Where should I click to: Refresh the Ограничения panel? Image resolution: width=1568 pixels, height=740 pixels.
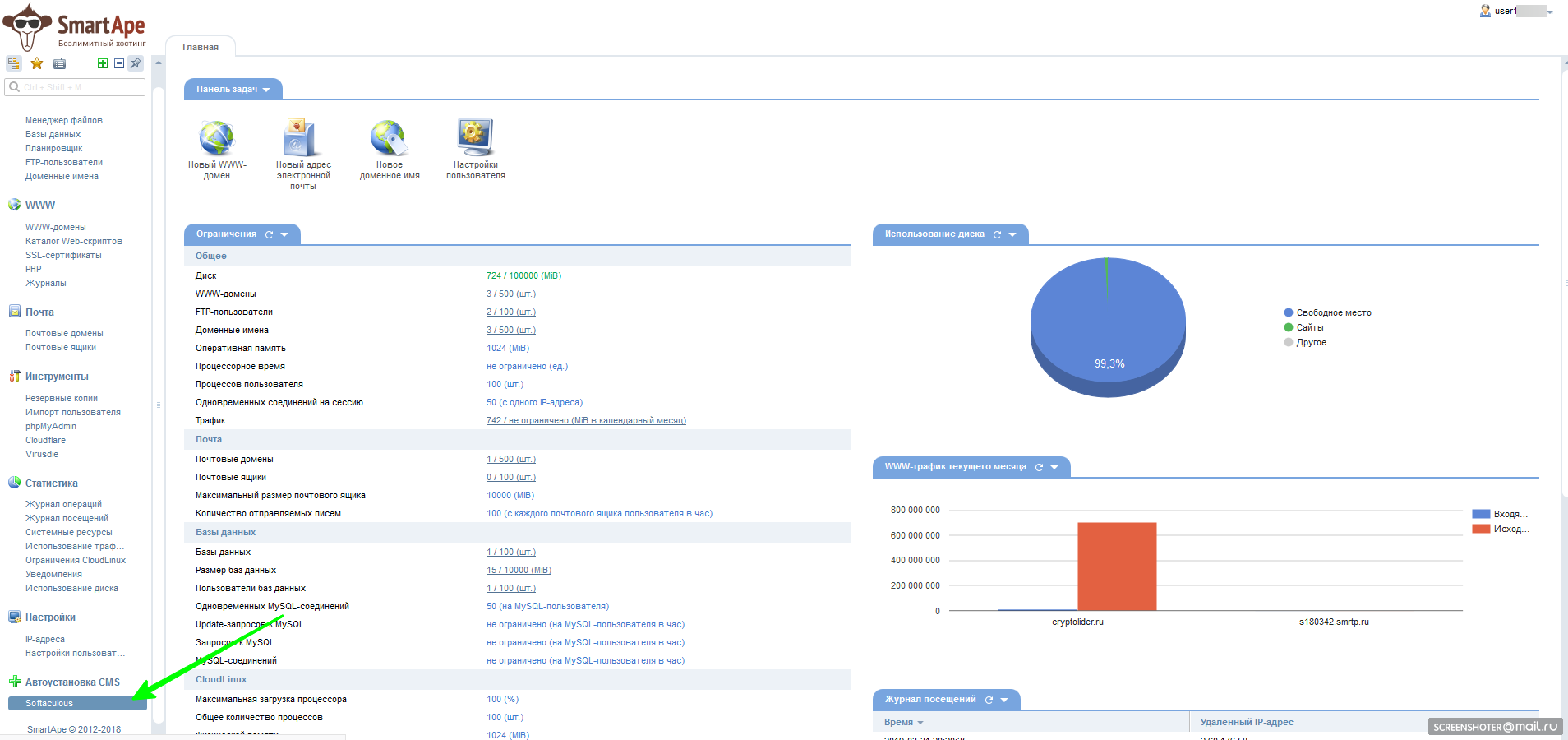(269, 234)
